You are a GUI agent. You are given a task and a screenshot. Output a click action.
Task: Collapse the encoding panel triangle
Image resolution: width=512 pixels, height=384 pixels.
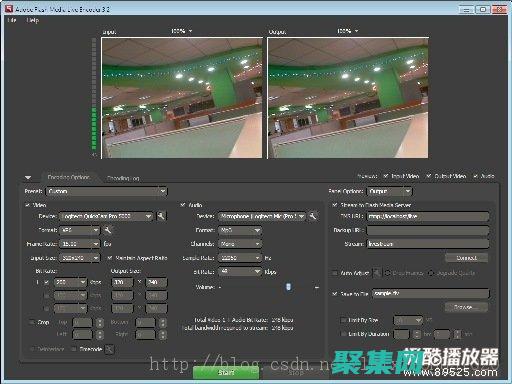(28, 177)
